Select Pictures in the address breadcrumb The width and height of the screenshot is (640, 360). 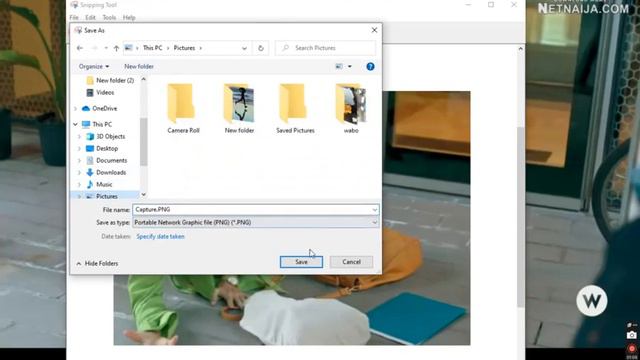tap(184, 48)
